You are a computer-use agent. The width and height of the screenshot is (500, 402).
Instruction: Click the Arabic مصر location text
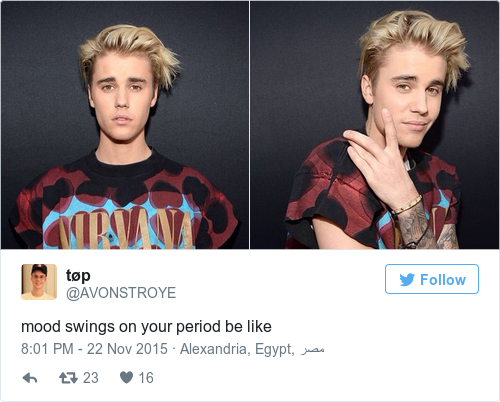point(312,350)
